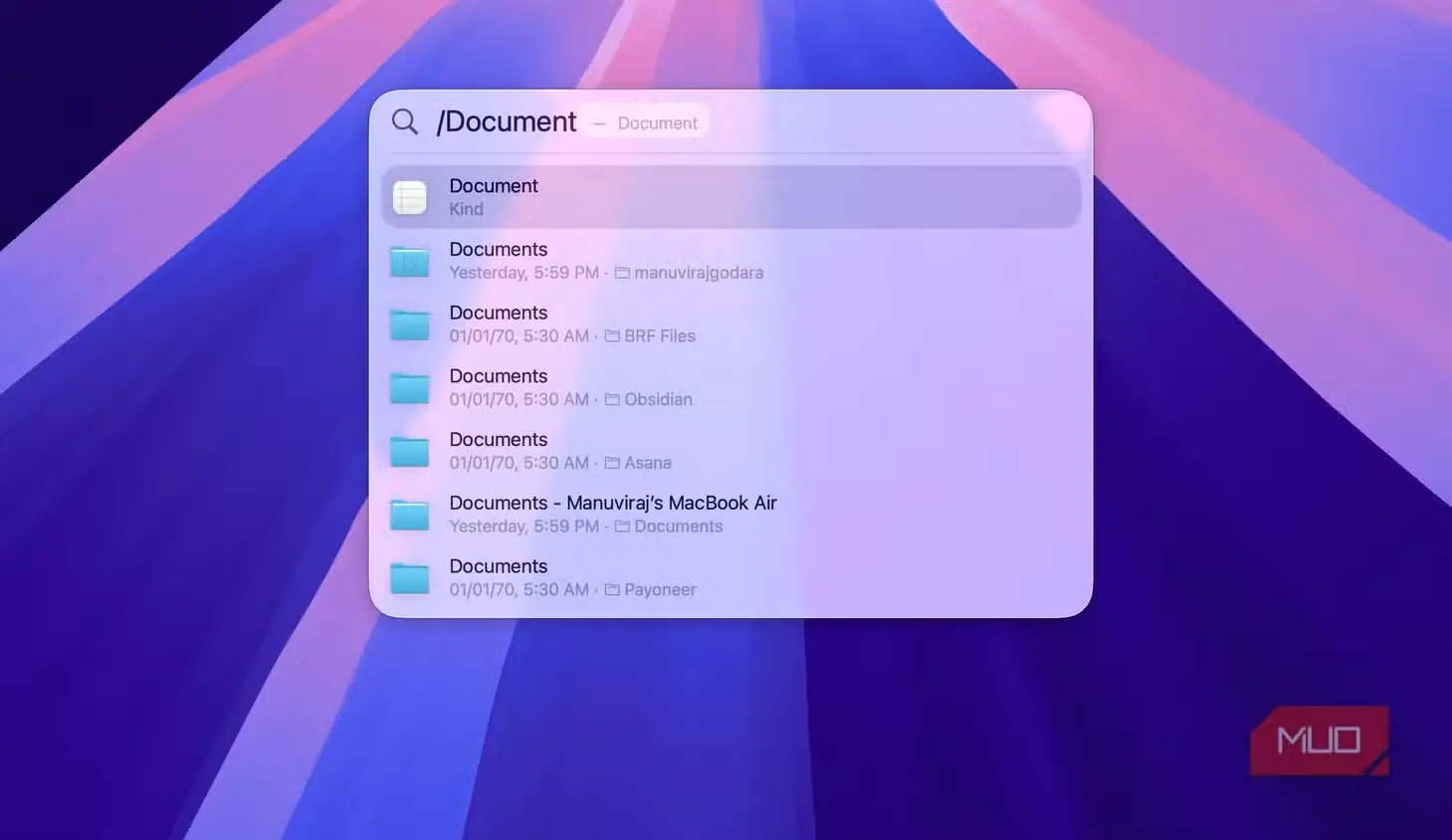The width and height of the screenshot is (1452, 840).
Task: Click the Spotlight magnifying glass icon
Action: 405,121
